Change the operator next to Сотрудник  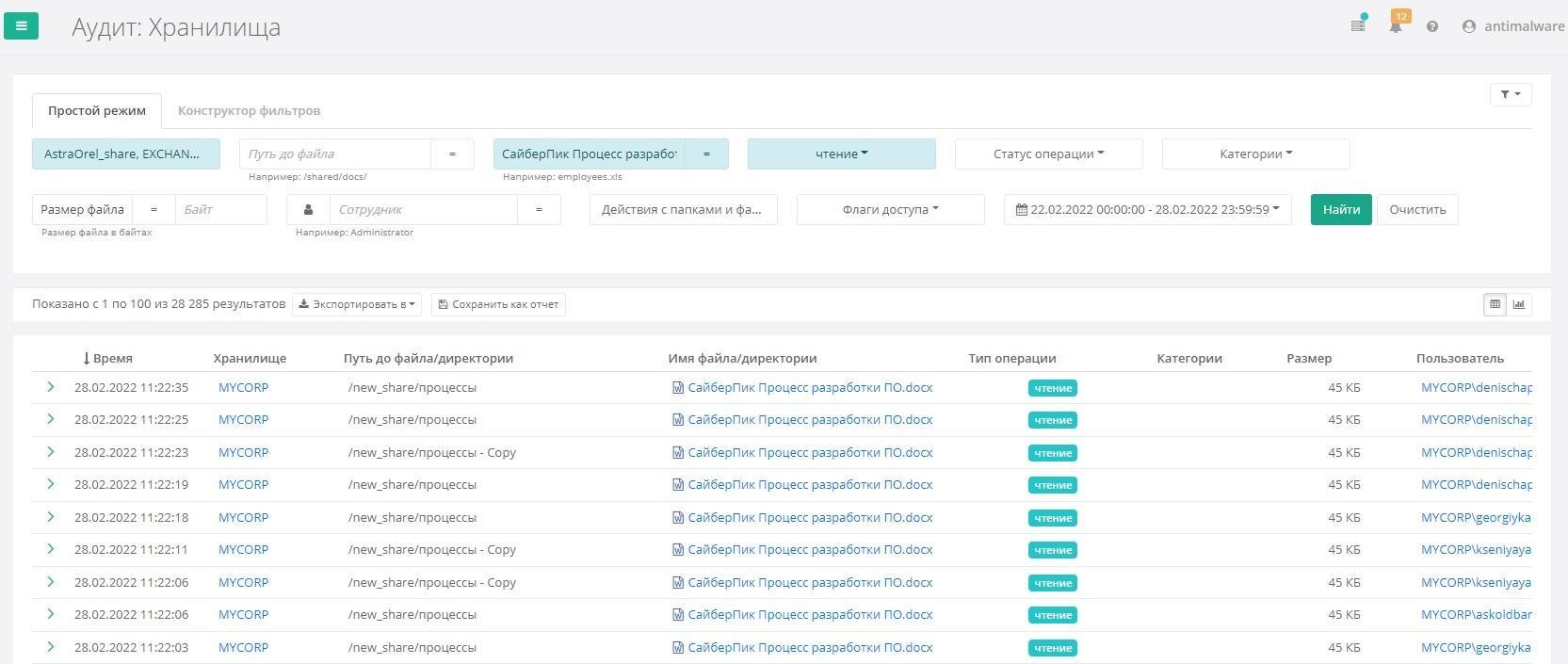[x=539, y=209]
